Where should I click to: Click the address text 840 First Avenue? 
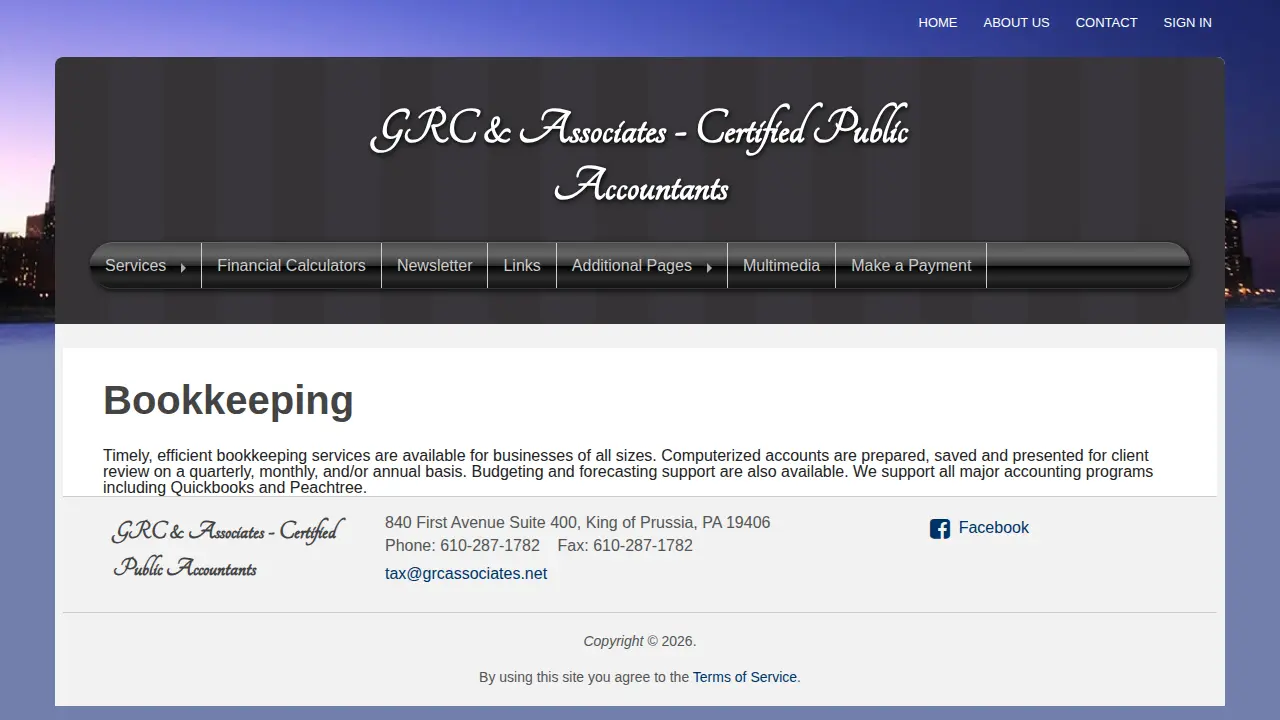[x=577, y=522]
